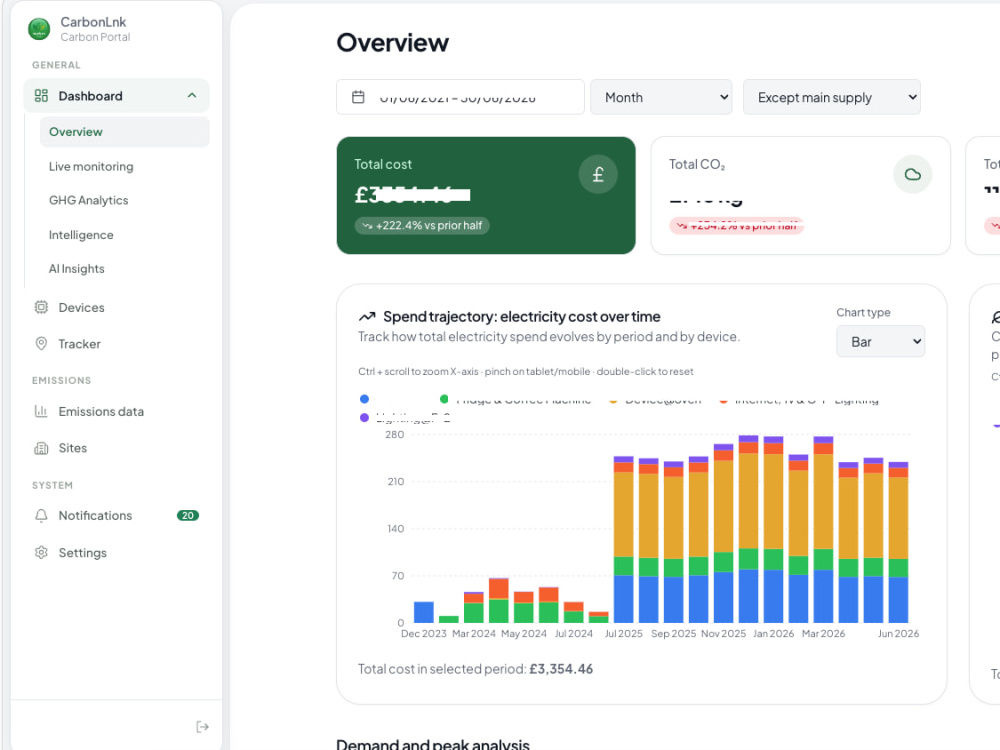Click the SYSTEM section heading
The width and height of the screenshot is (1000, 750).
[52, 485]
